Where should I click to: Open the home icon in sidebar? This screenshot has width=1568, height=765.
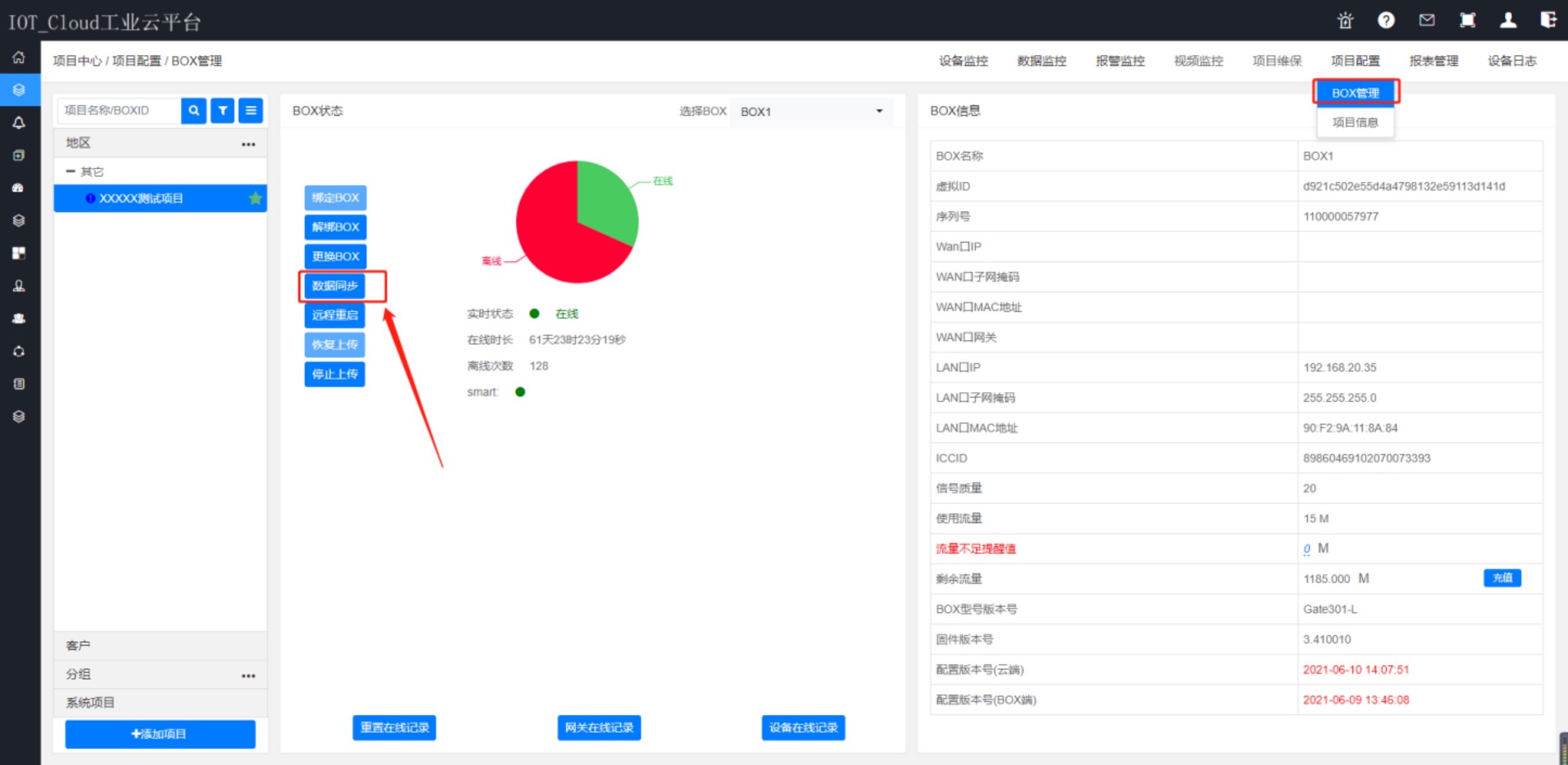click(19, 58)
